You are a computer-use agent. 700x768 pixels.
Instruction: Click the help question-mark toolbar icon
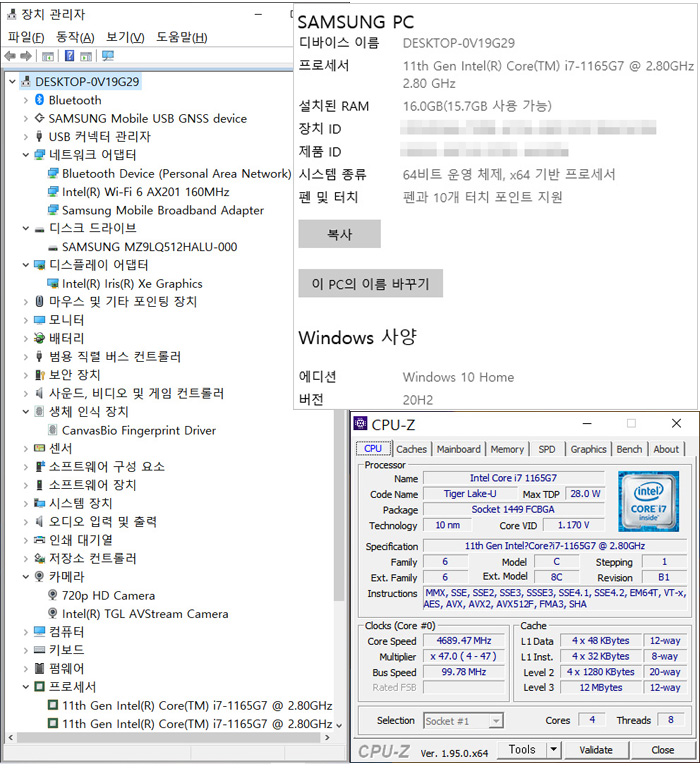point(70,56)
